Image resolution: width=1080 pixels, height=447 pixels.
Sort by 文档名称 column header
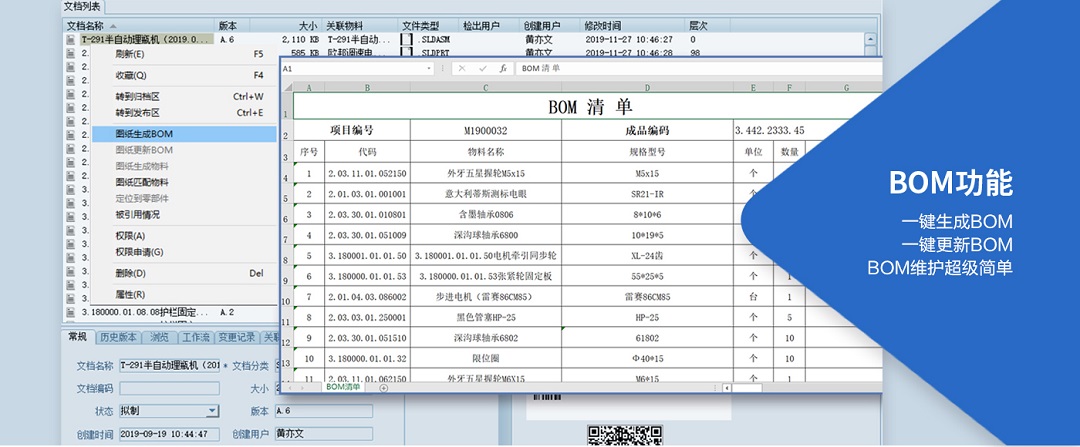[90, 25]
